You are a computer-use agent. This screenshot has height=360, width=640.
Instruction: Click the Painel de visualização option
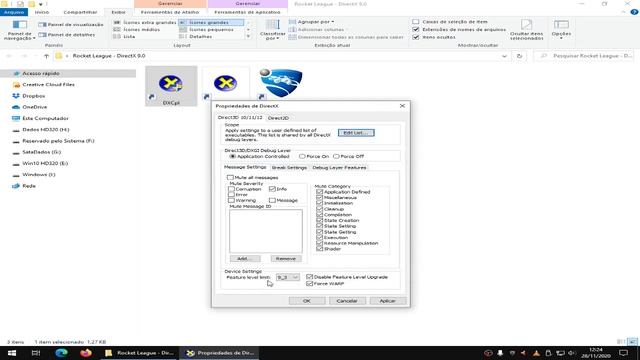tap(71, 24)
